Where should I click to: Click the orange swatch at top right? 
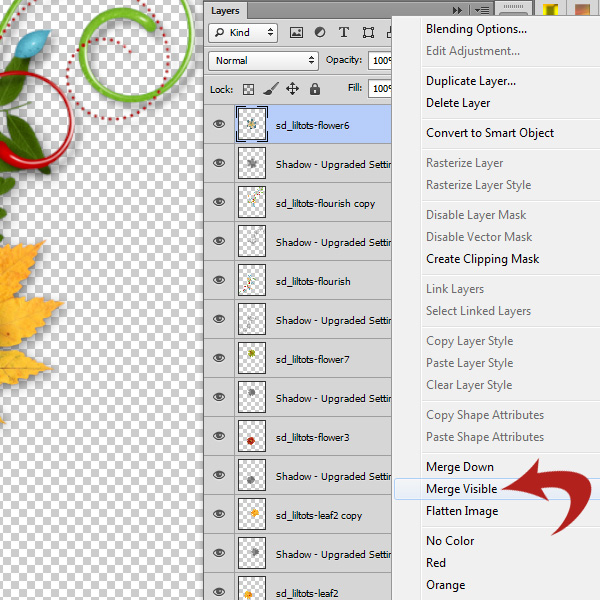pyautogui.click(x=582, y=9)
